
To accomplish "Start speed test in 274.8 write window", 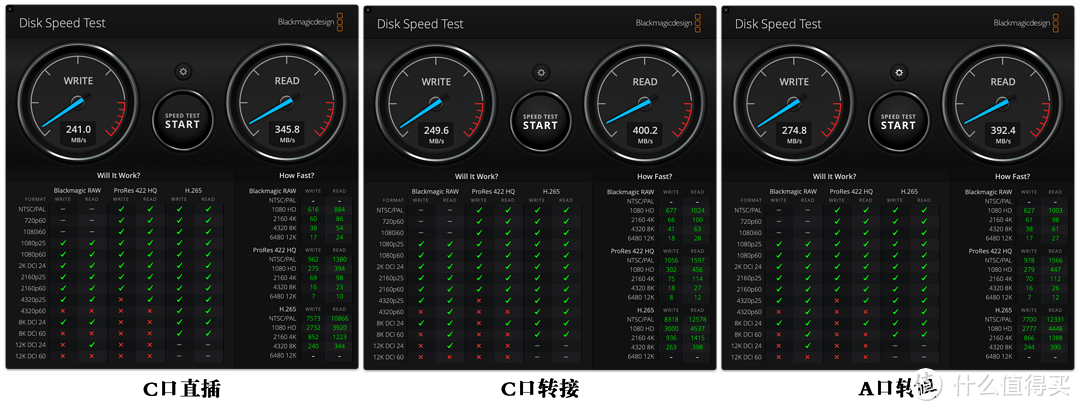I will tap(898, 121).
